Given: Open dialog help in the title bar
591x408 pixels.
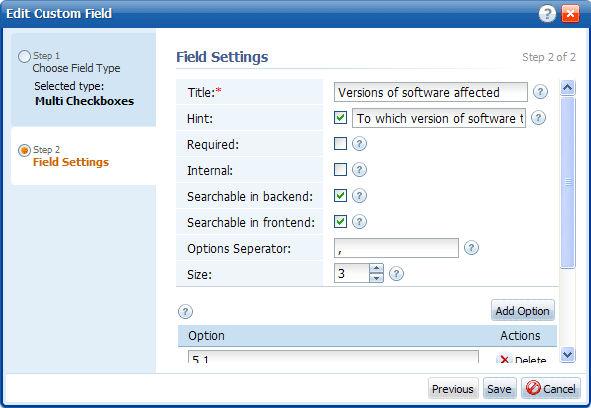Looking at the screenshot, I should point(547,14).
